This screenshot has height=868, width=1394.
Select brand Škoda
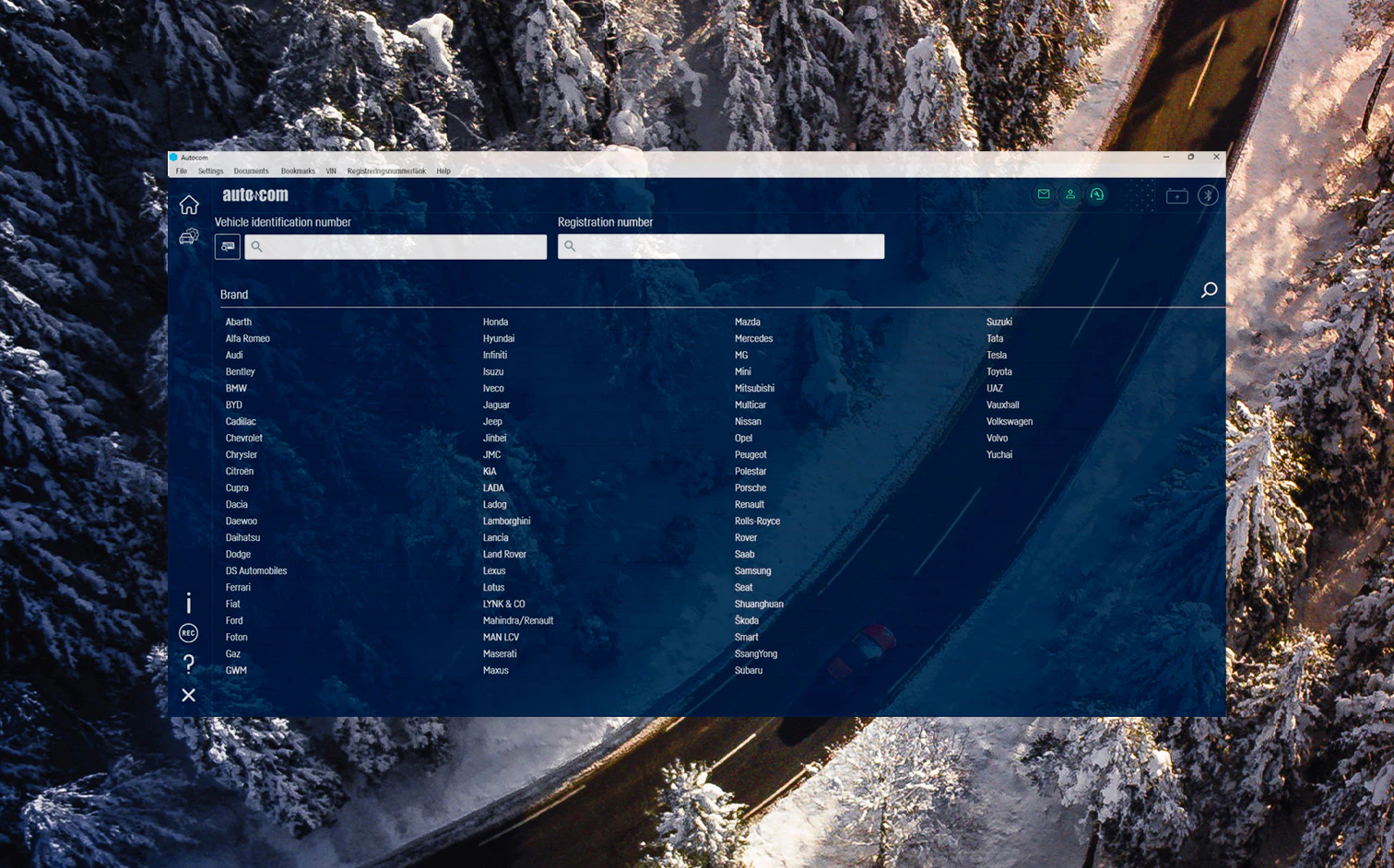click(x=747, y=620)
